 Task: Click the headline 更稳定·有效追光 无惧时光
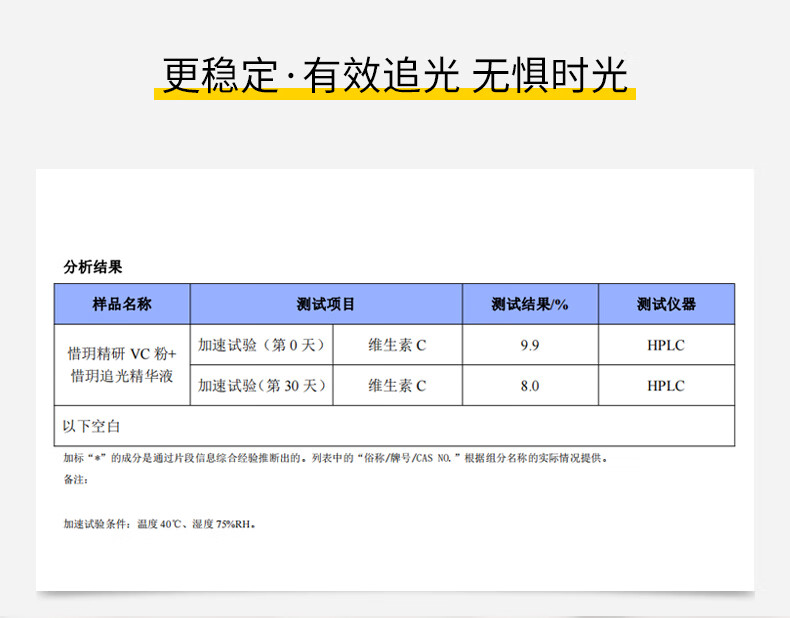coord(395,75)
